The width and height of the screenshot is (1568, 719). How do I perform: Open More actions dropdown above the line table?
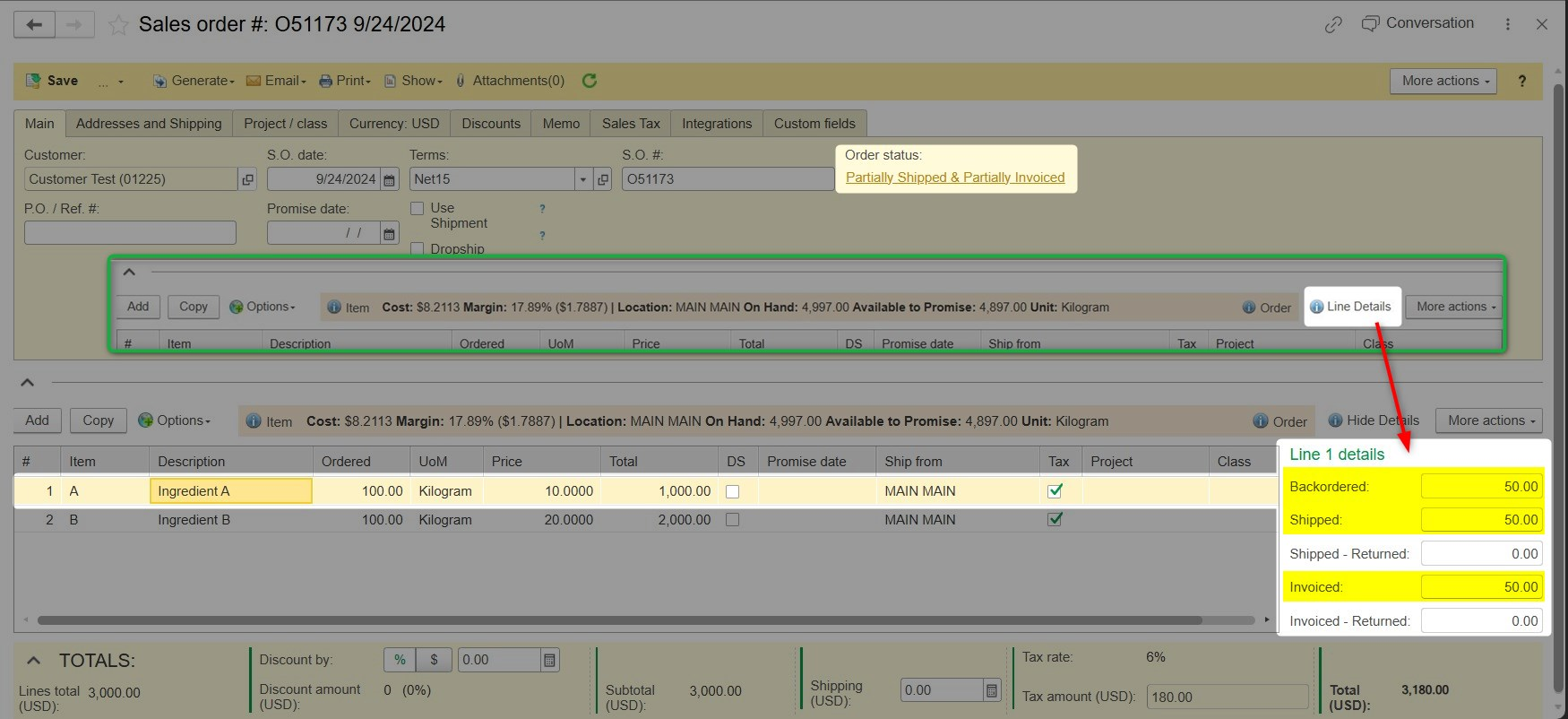[x=1489, y=420]
